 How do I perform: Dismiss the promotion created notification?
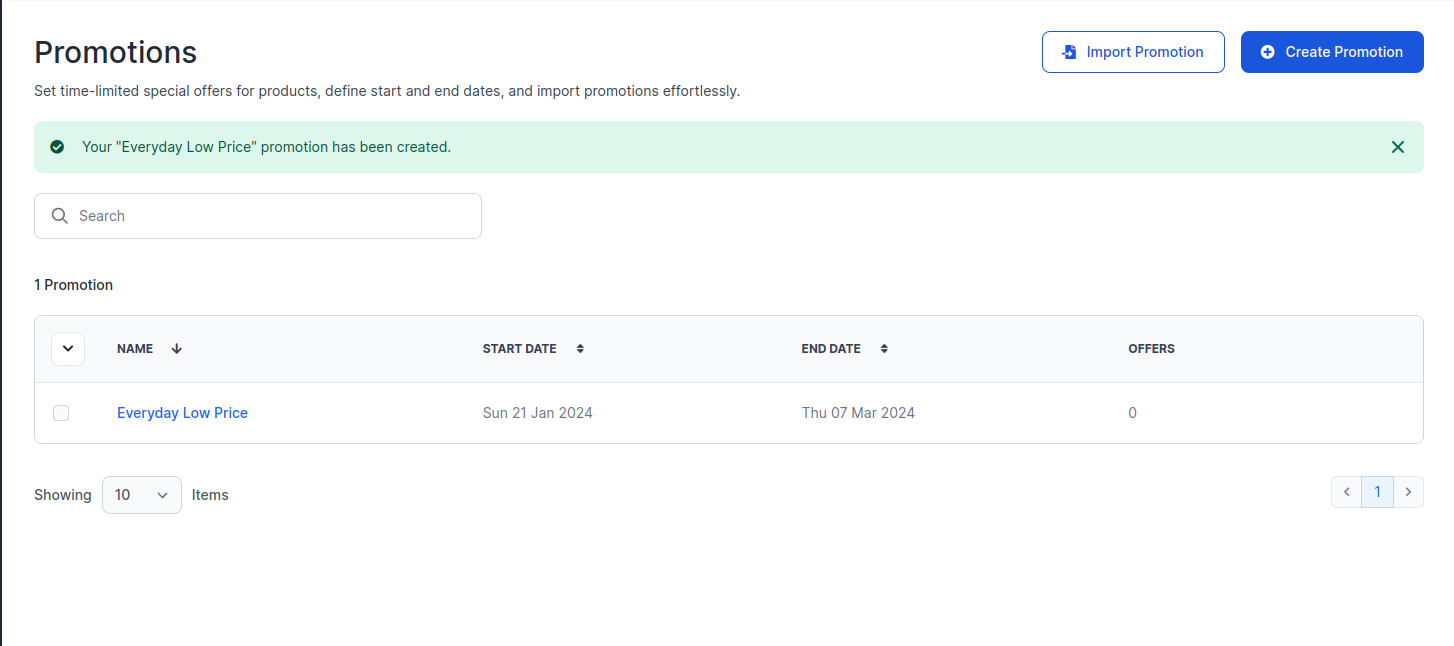point(1398,147)
